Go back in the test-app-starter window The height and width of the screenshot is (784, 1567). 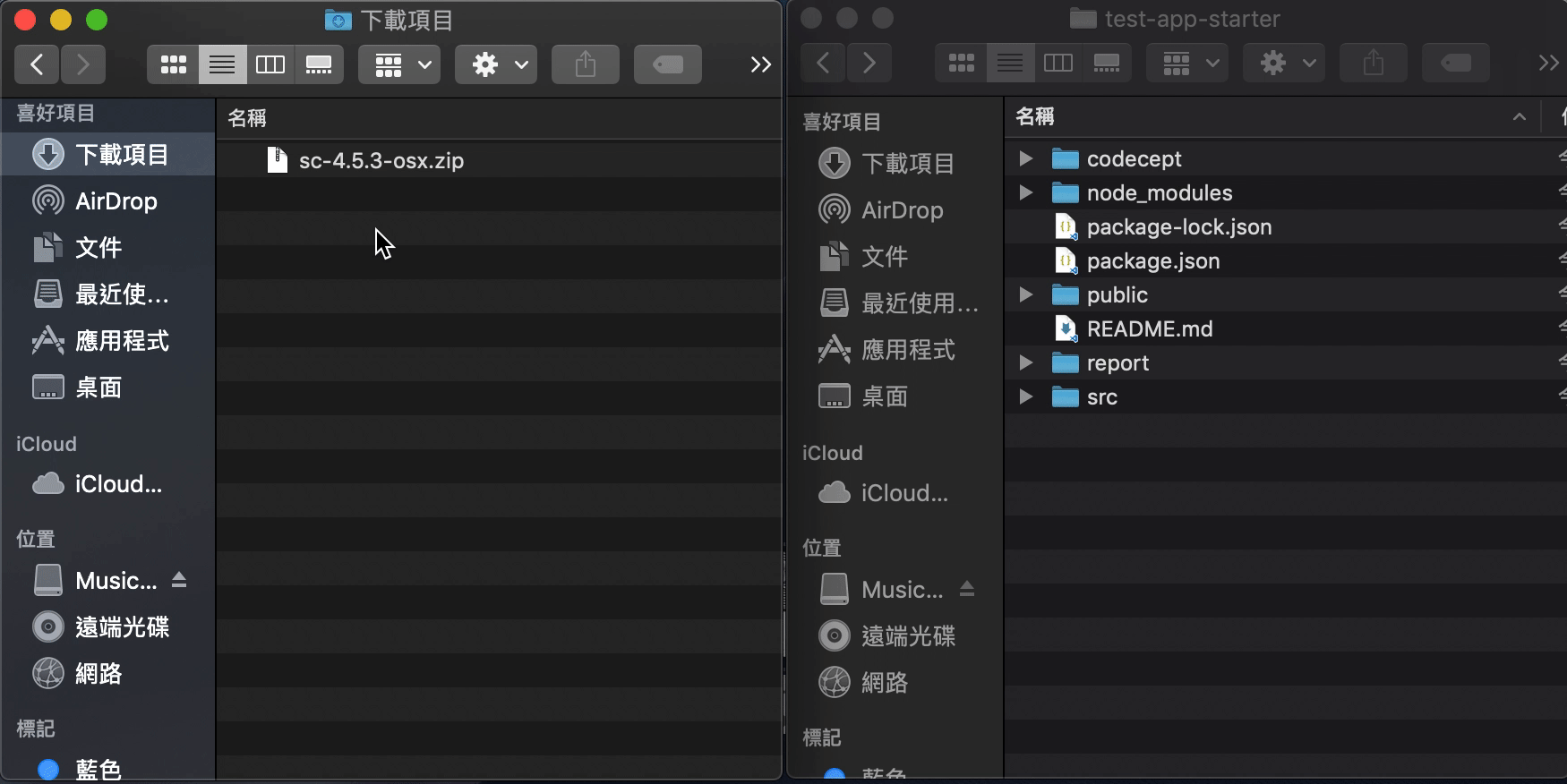(824, 63)
